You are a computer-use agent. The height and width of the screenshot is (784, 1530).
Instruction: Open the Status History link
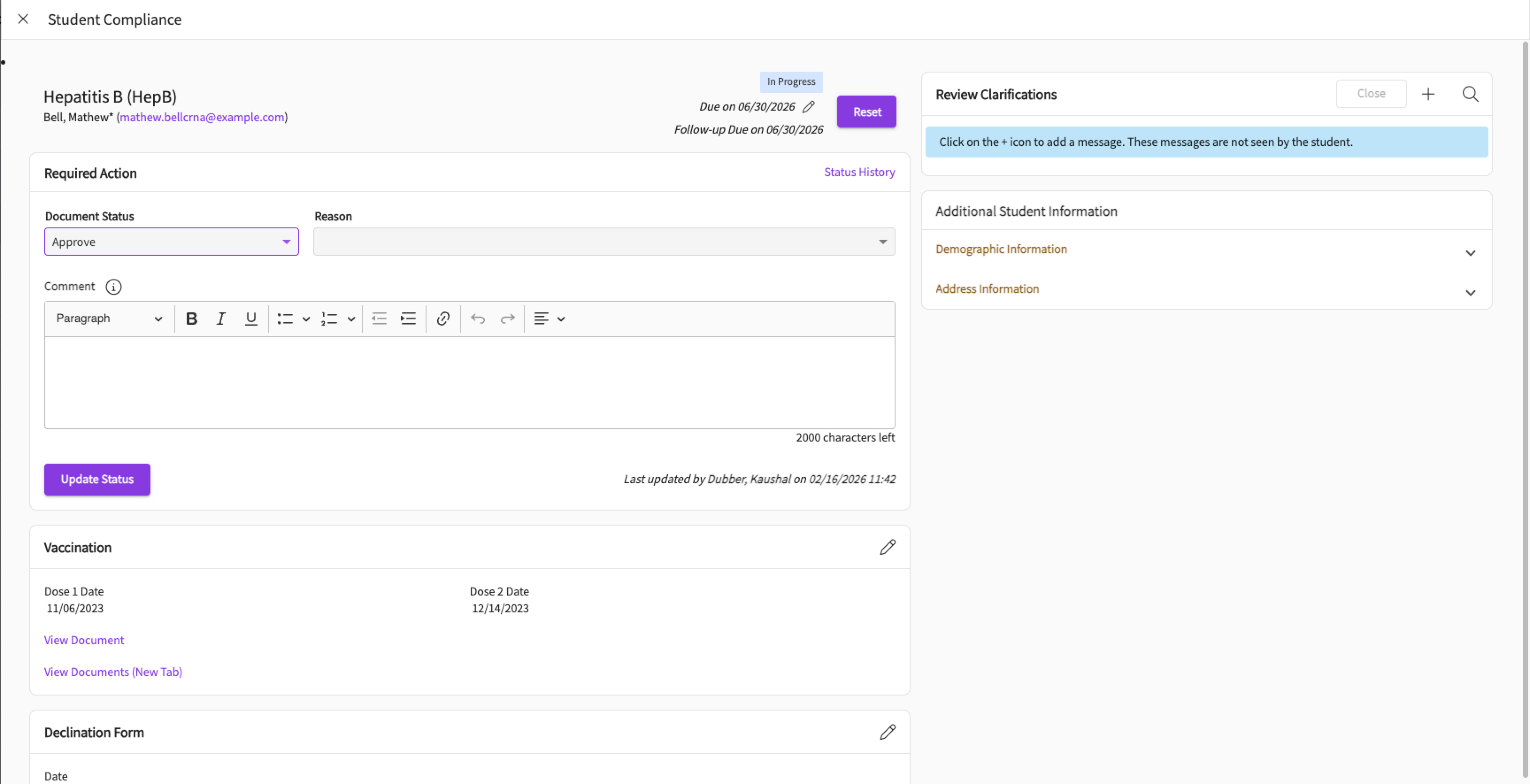859,172
